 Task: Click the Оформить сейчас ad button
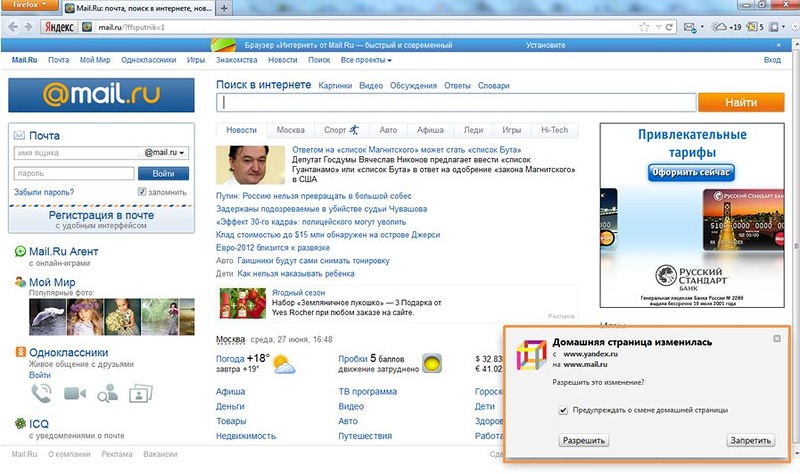pyautogui.click(x=691, y=172)
